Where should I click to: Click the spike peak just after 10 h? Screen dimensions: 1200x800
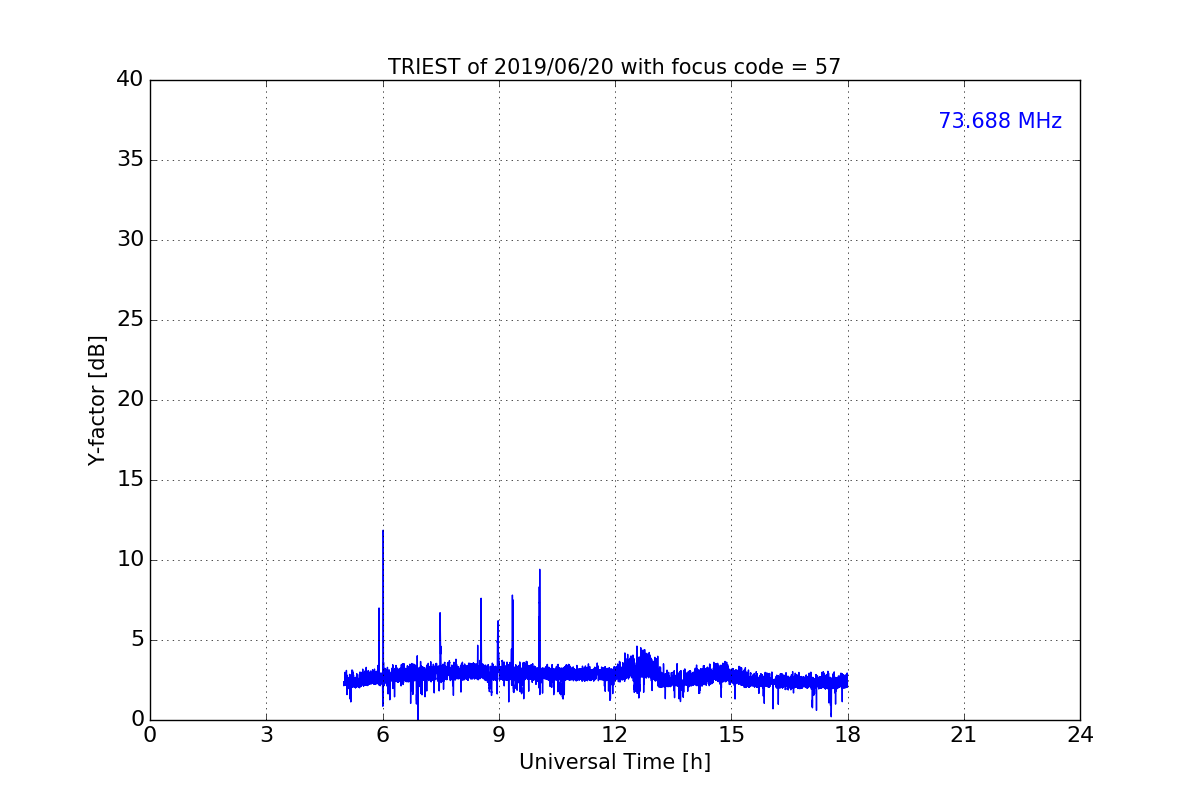point(540,570)
